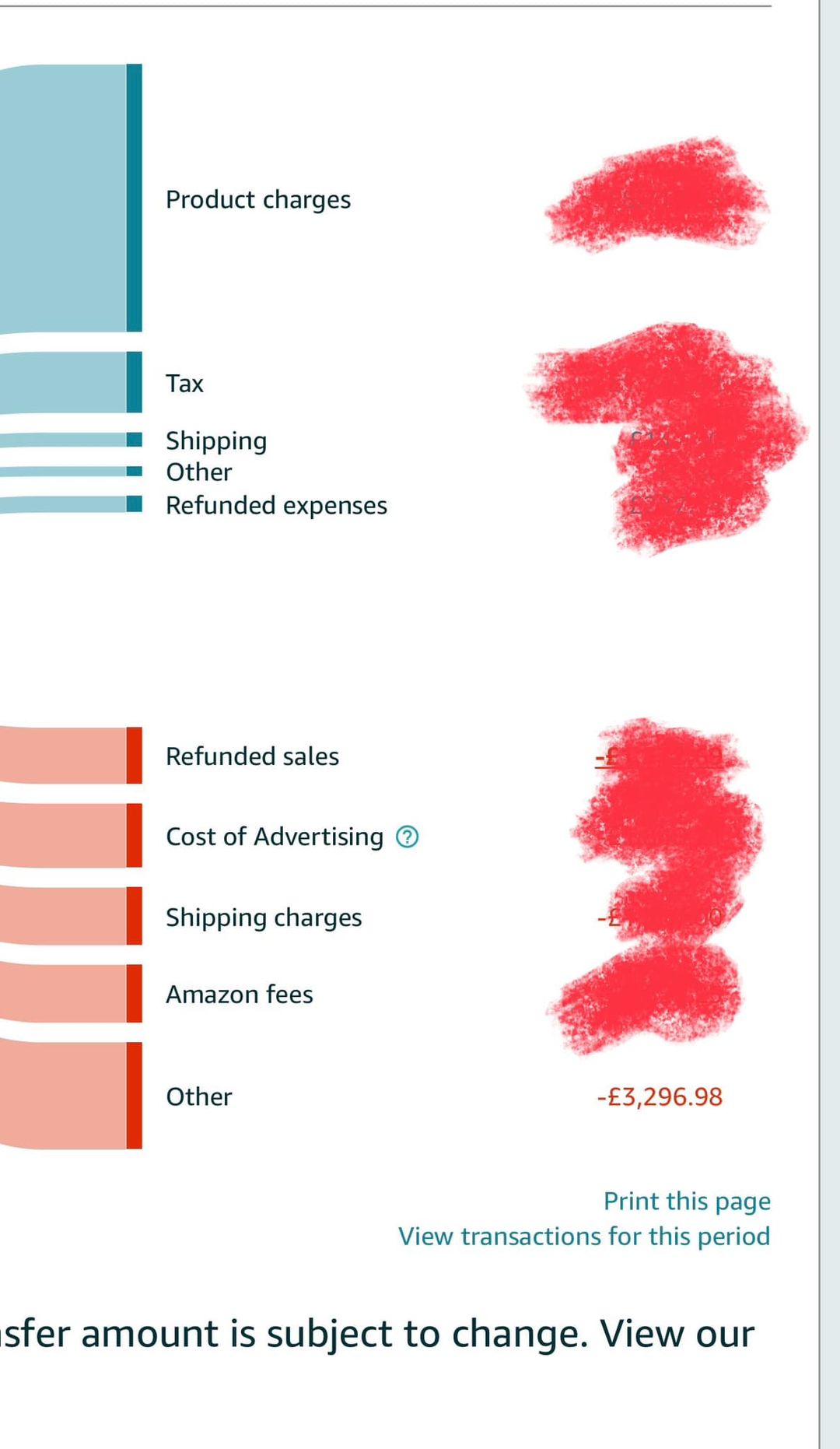The width and height of the screenshot is (840, 1449).
Task: Select the Cost of Advertising label
Action: tap(275, 837)
